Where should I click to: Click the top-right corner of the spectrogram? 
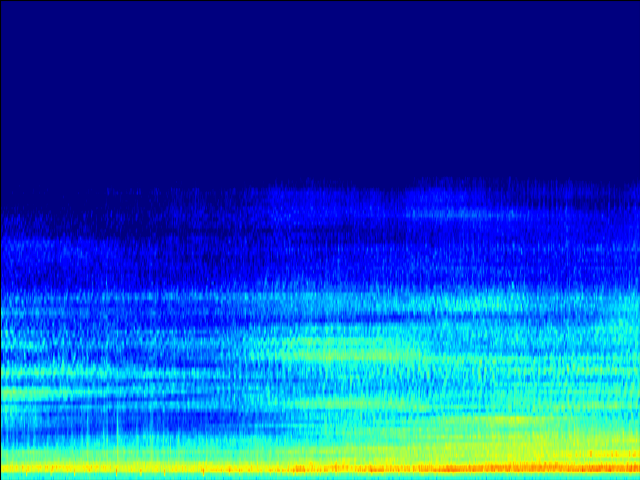[637, 2]
